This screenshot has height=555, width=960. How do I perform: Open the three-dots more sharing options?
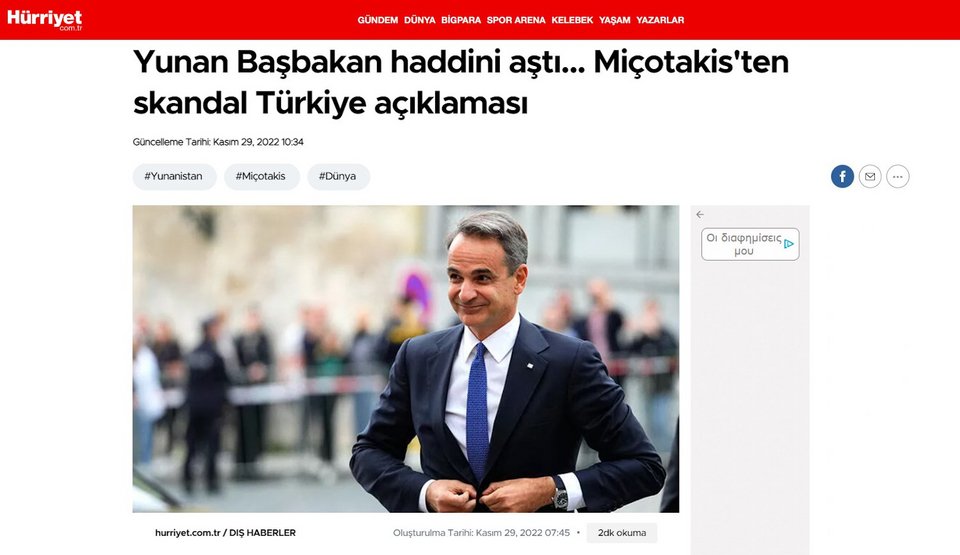[898, 176]
